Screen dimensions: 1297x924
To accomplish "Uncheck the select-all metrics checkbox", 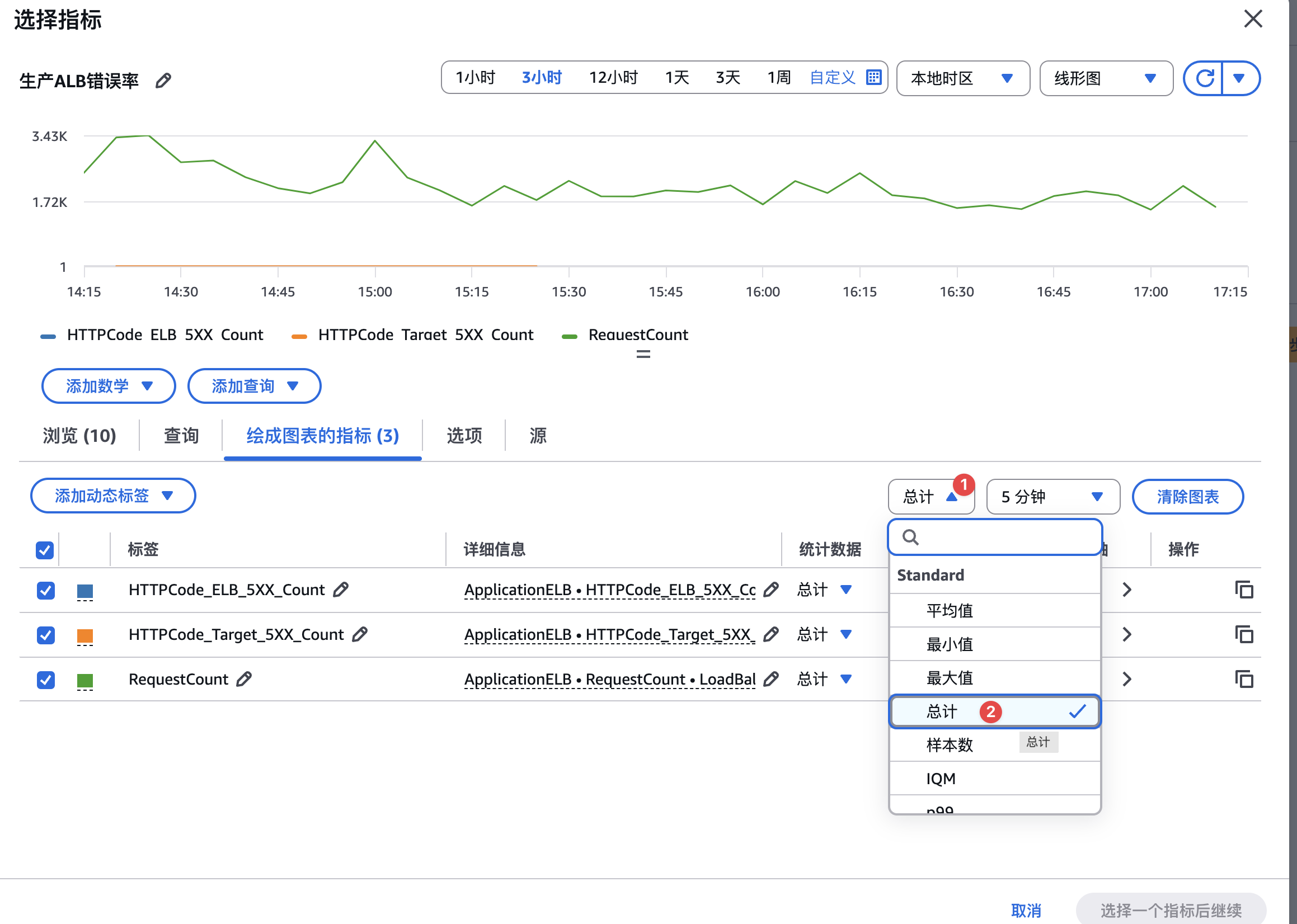I will (x=45, y=550).
